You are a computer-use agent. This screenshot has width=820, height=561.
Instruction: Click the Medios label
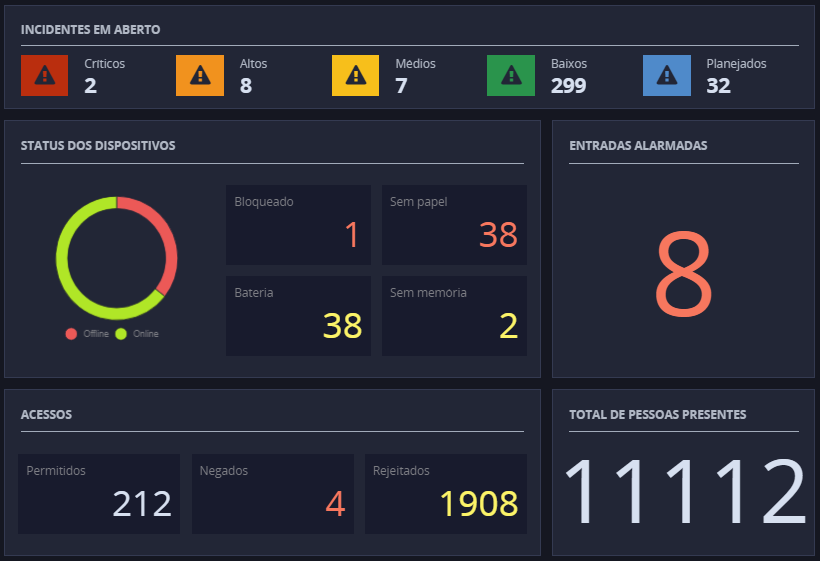point(415,64)
